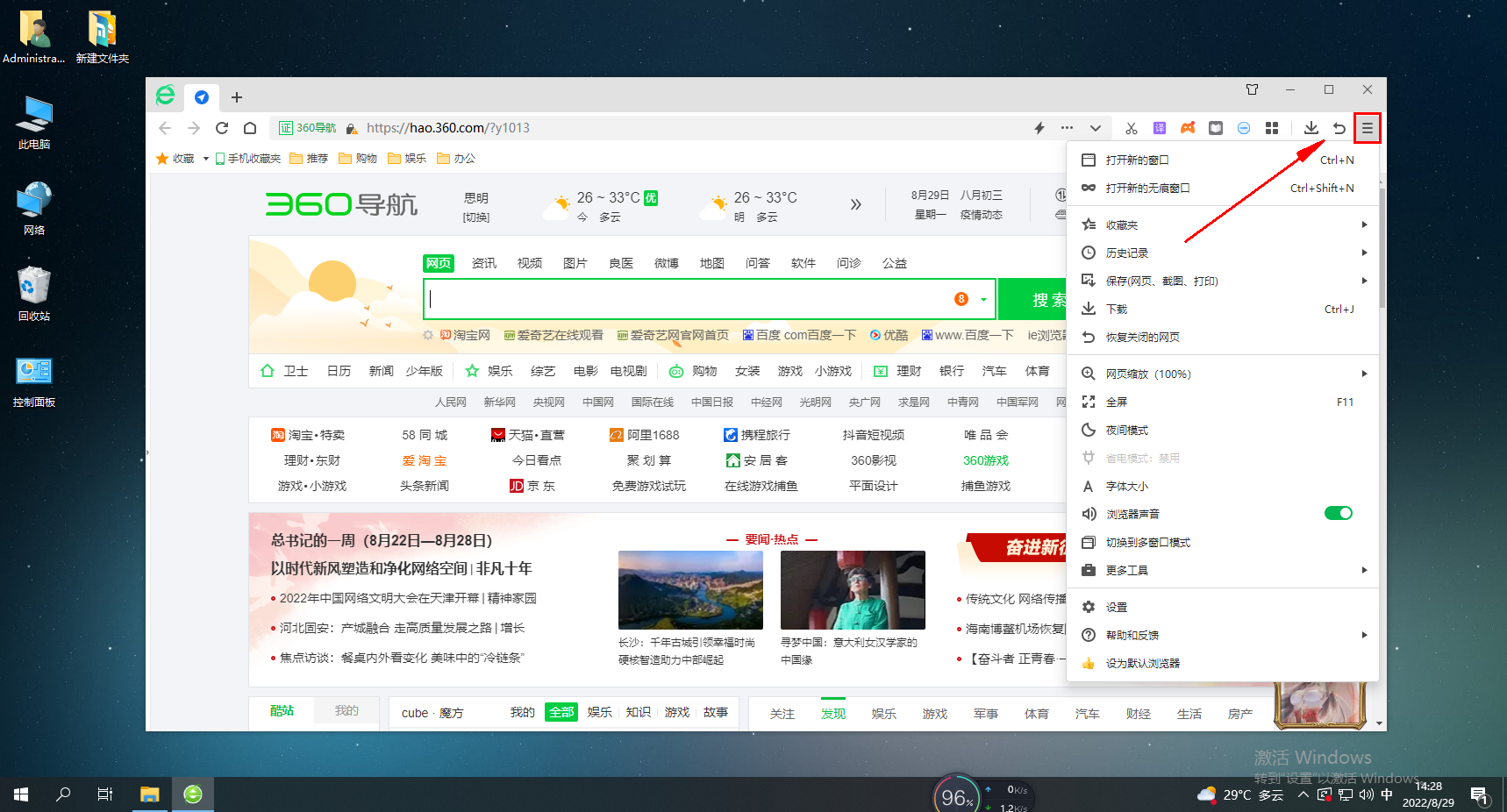Click the blue circular ad-block icon
Viewport: 1507px width, 812px height.
point(1244,128)
